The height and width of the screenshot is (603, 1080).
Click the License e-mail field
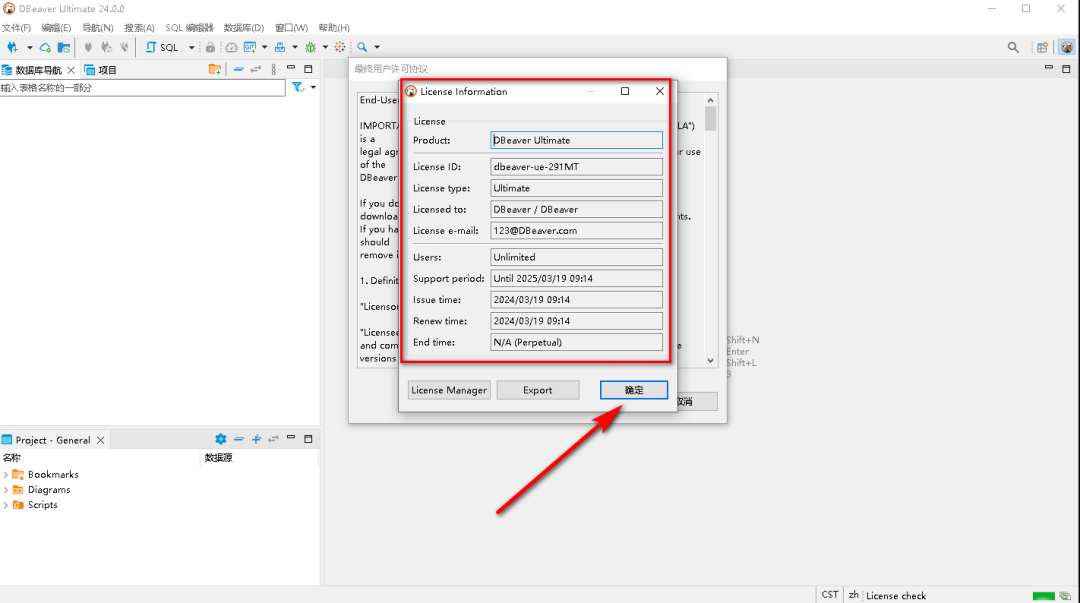[x=577, y=231]
